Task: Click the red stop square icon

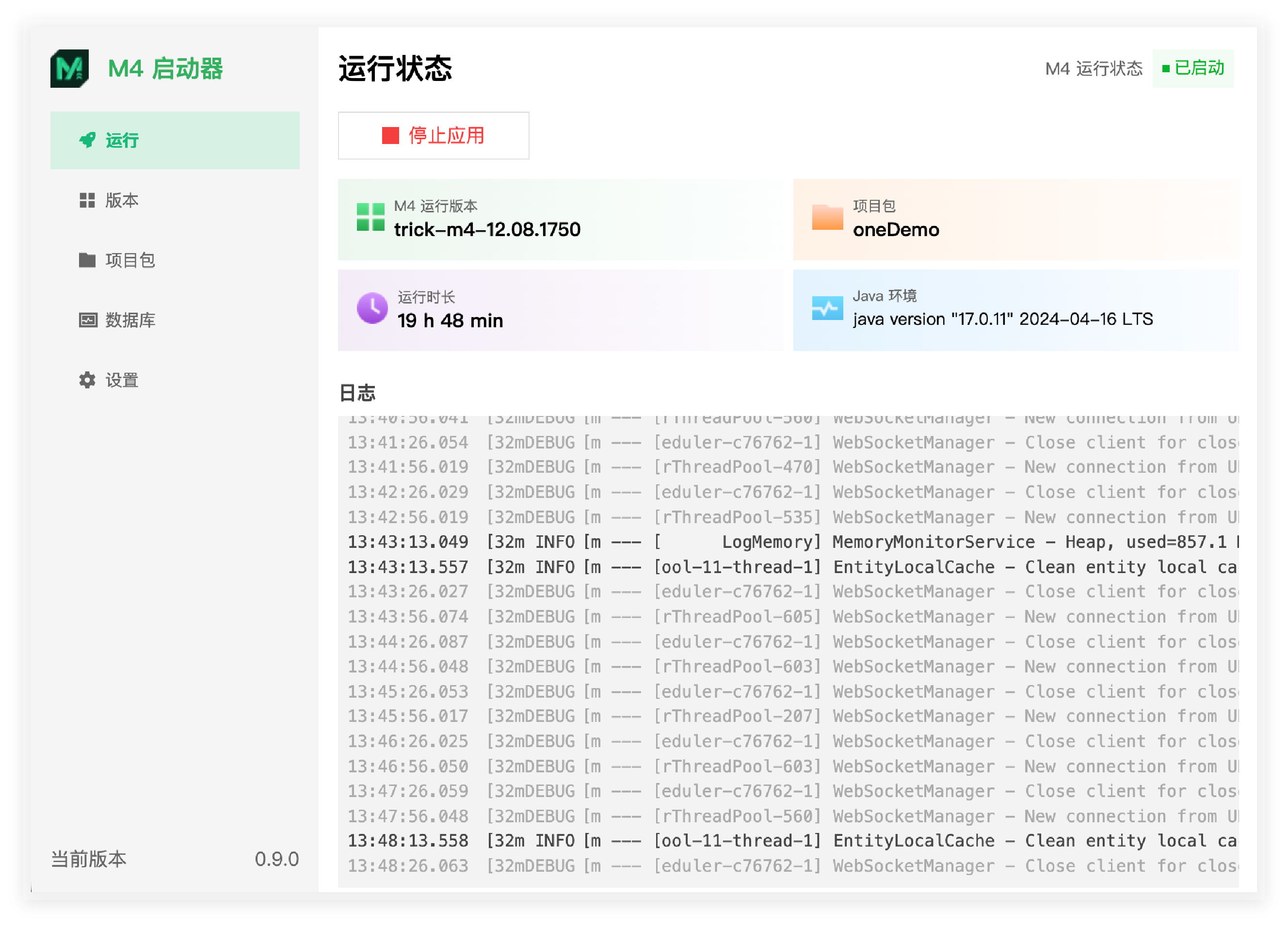Action: (390, 136)
